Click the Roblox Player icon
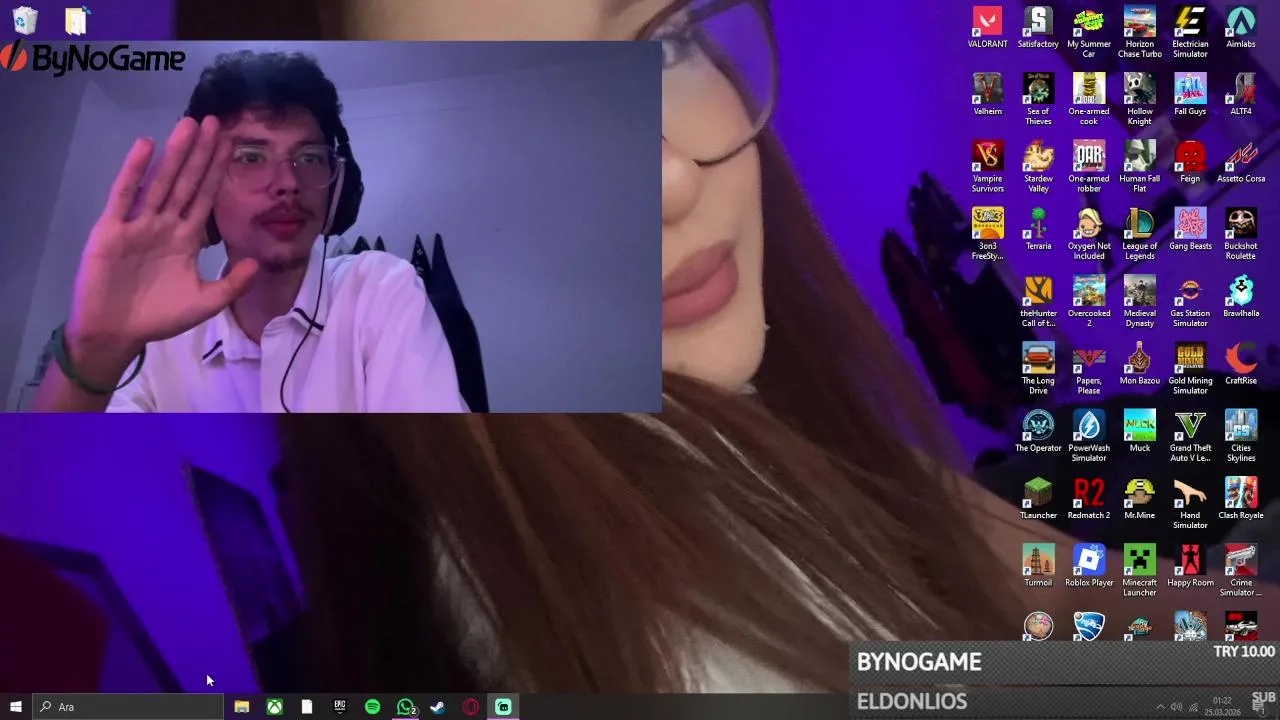The height and width of the screenshot is (720, 1280). click(x=1089, y=563)
